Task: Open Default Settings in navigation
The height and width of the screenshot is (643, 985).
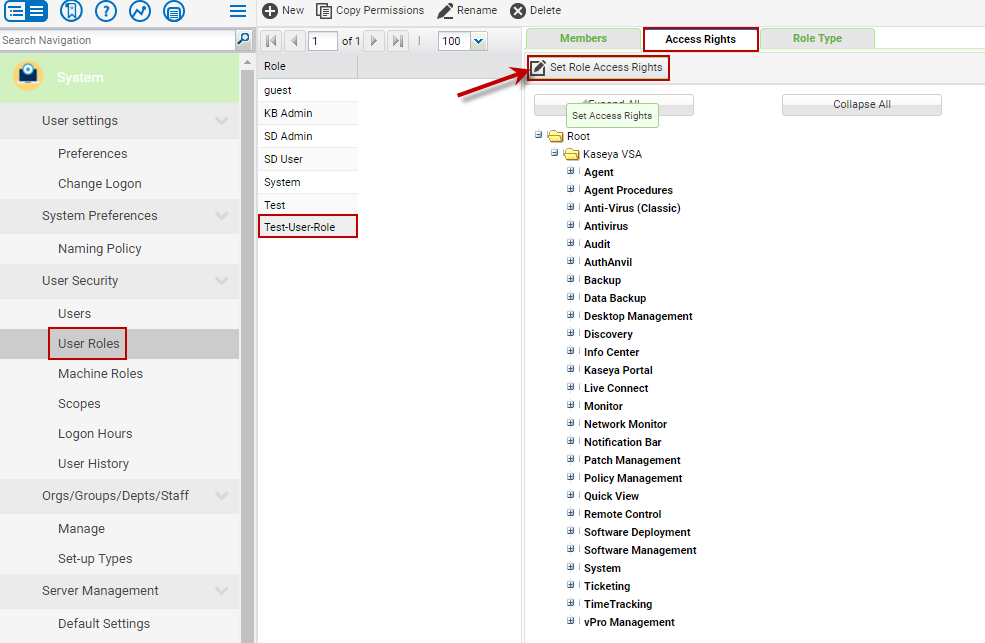Action: point(104,624)
